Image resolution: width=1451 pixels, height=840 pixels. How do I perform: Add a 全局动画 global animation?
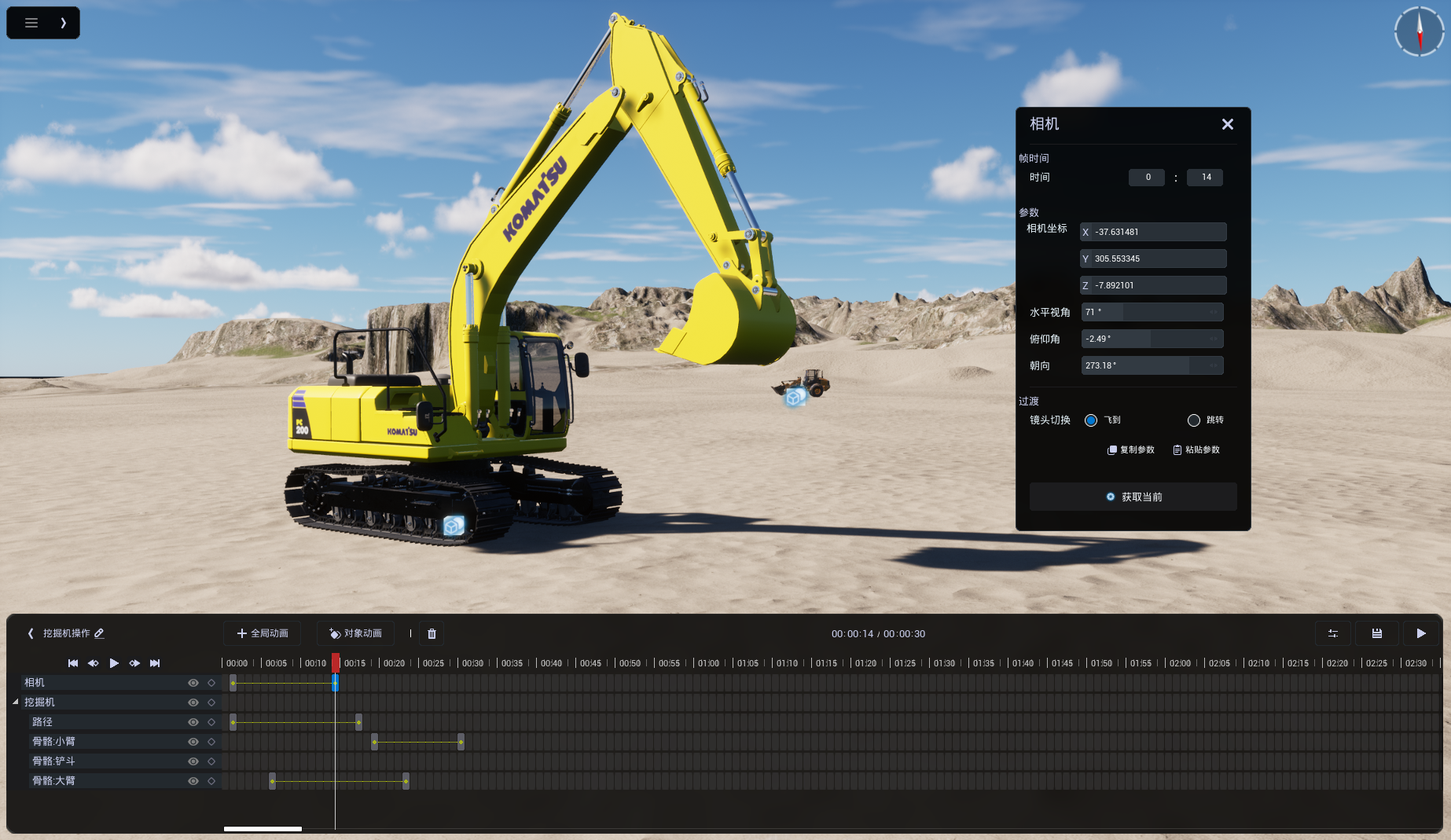click(263, 633)
